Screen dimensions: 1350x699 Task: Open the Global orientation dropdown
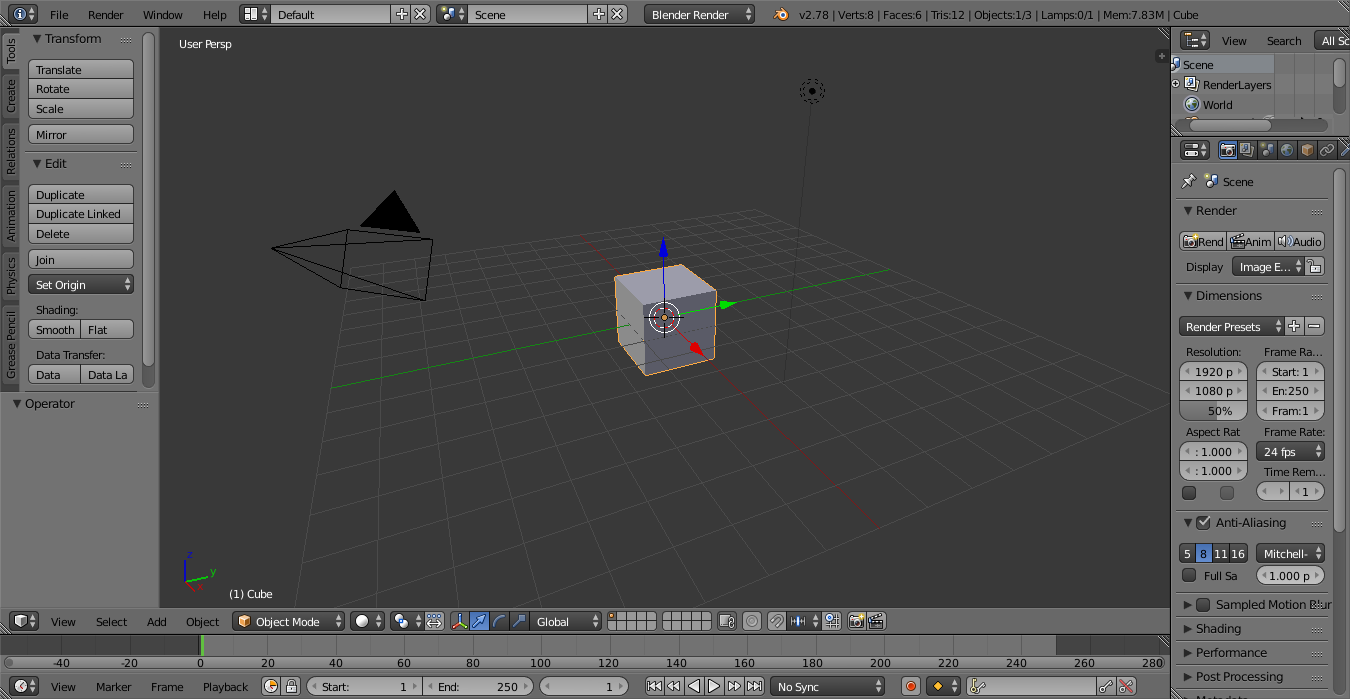(566, 621)
